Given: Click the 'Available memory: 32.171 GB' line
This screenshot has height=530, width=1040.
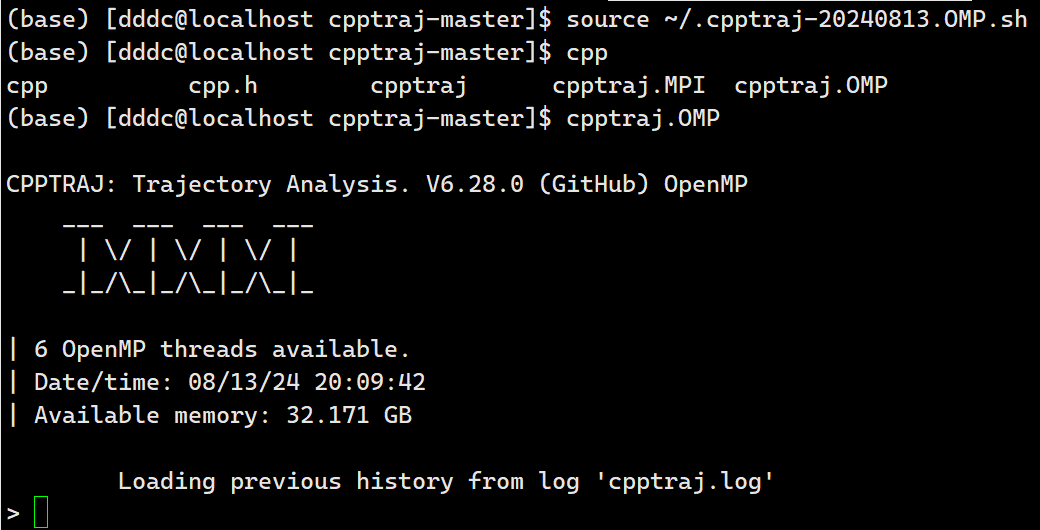Looking at the screenshot, I should pos(223,415).
